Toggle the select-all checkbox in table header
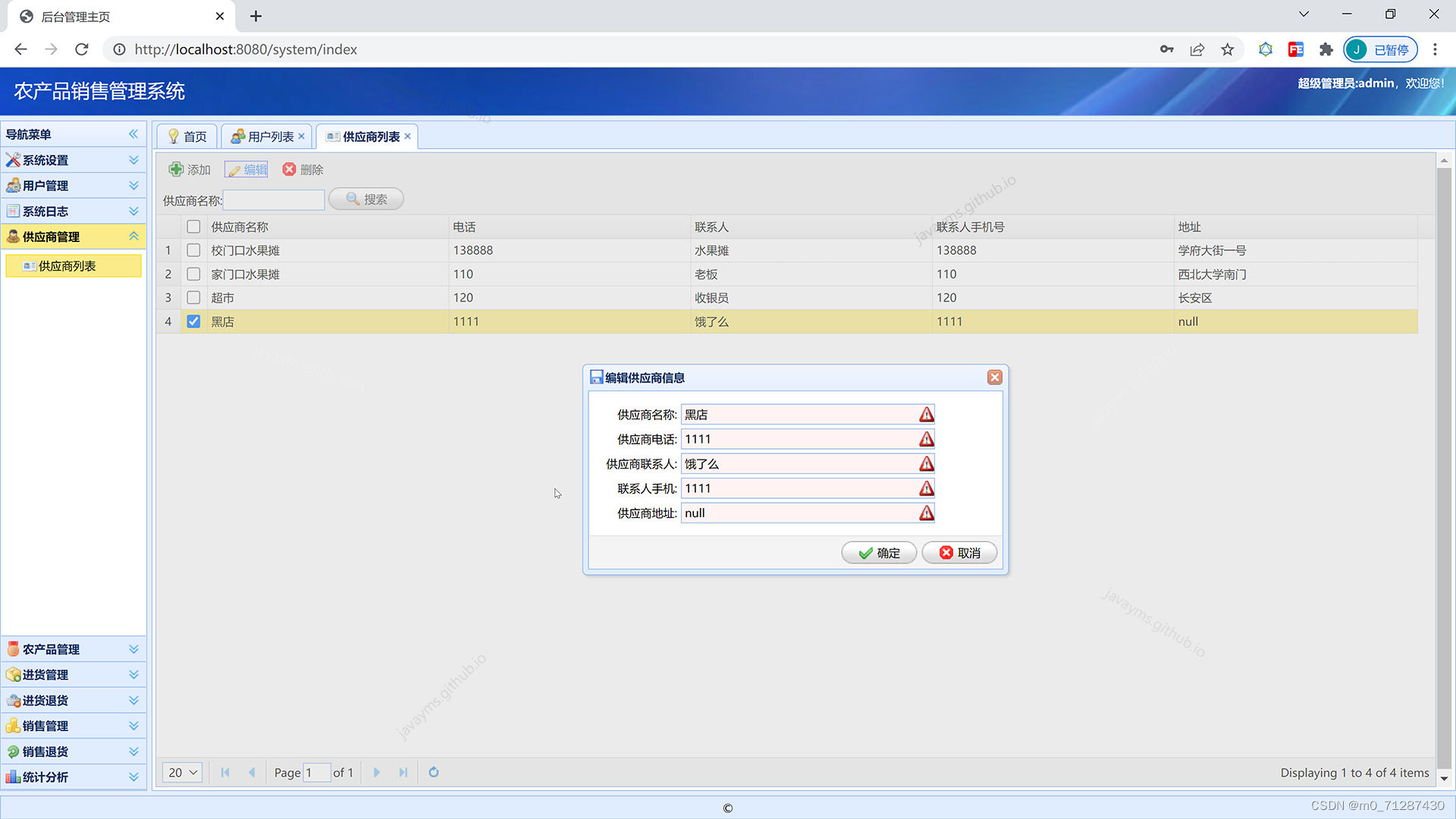Image resolution: width=1456 pixels, height=819 pixels. click(193, 227)
